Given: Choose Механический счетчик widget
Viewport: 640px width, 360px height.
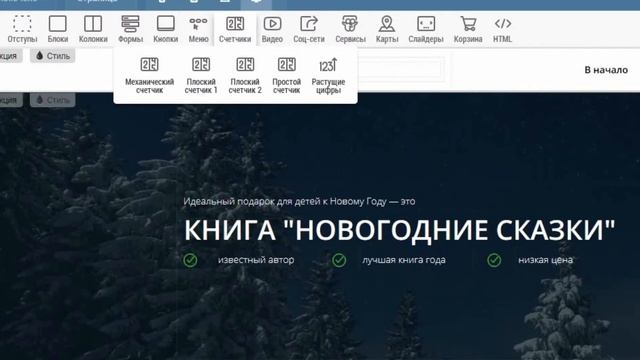Looking at the screenshot, I should 149,75.
